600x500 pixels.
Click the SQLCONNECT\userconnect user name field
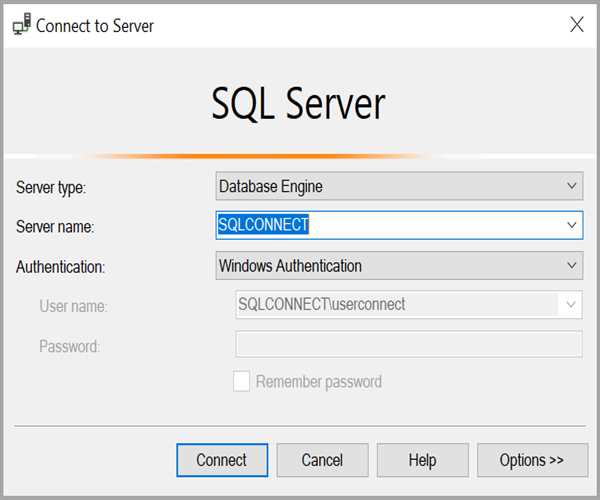(390, 305)
